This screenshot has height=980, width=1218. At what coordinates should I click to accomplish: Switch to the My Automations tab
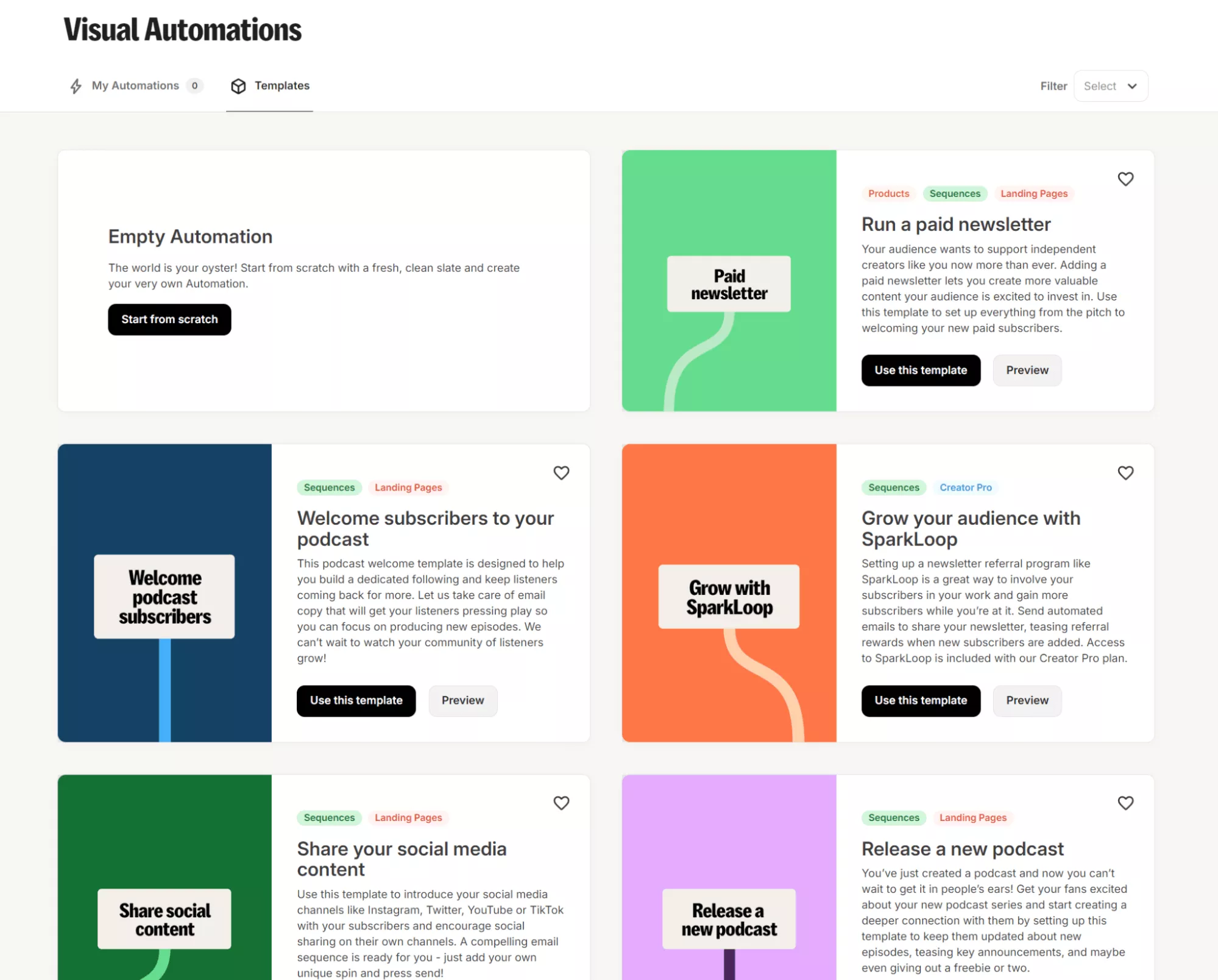click(x=135, y=86)
